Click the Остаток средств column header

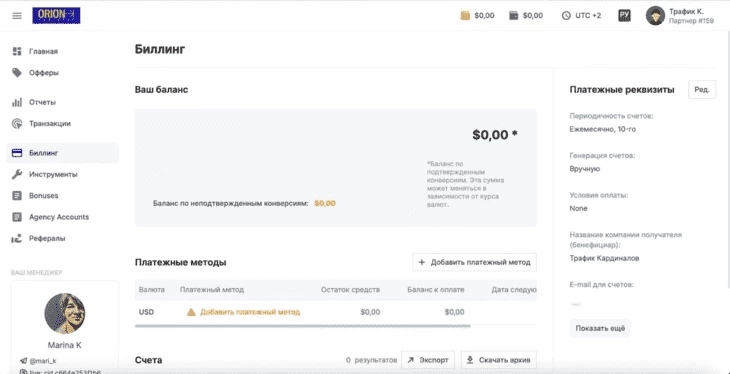coord(350,290)
